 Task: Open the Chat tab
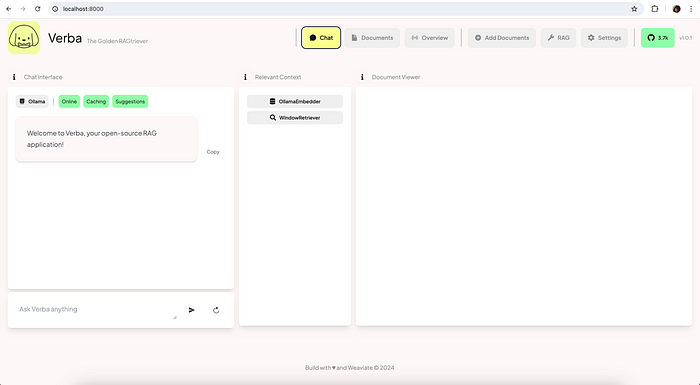click(321, 38)
